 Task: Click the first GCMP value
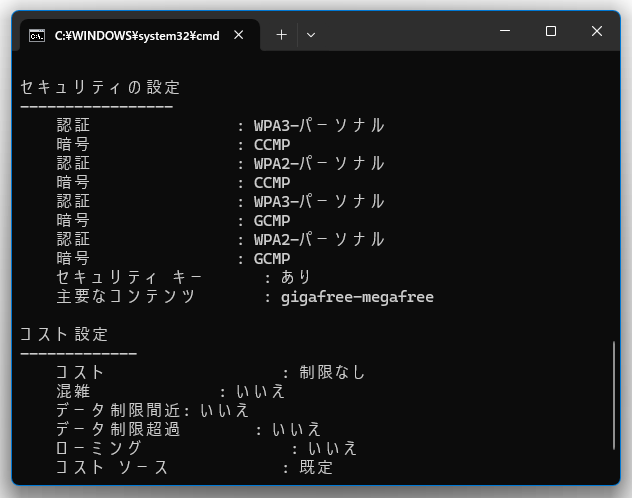pyautogui.click(x=272, y=220)
